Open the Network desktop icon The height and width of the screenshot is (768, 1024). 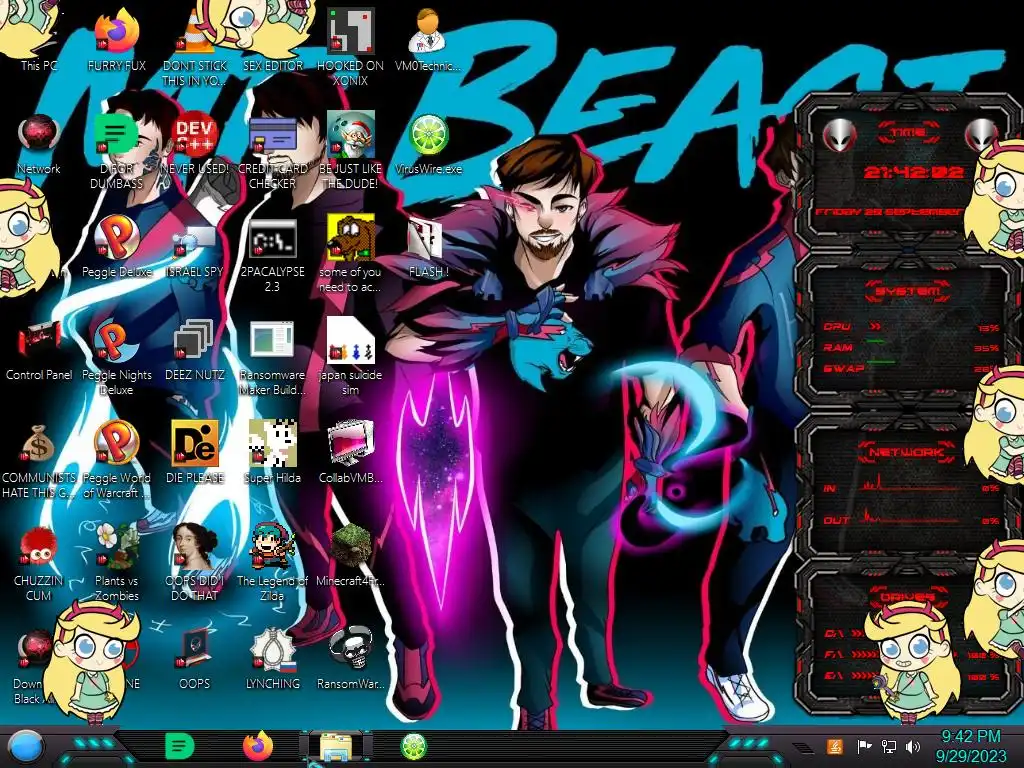point(39,144)
